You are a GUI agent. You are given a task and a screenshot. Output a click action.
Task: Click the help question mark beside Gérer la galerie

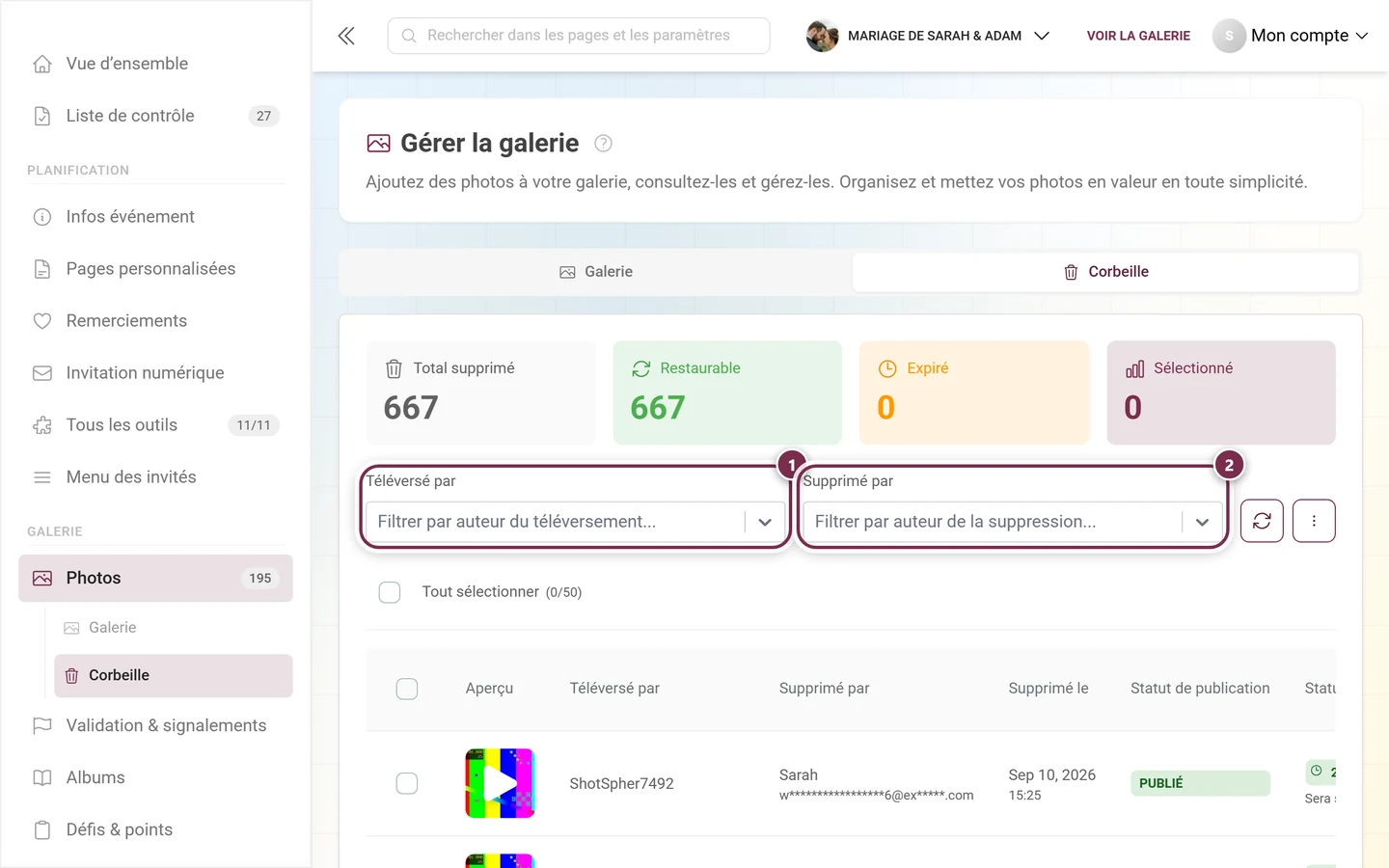click(x=603, y=144)
